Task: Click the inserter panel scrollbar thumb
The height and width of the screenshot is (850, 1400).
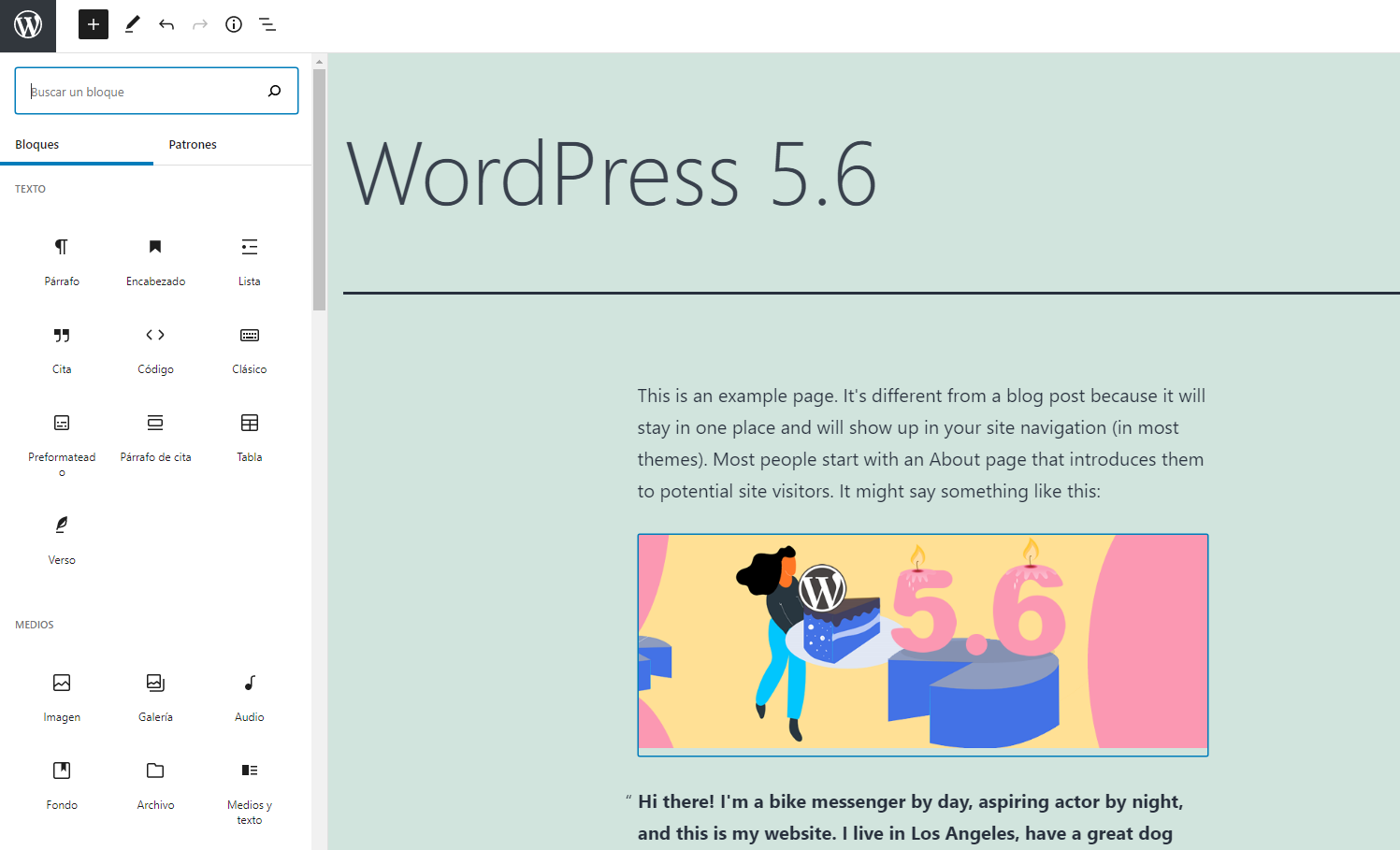Action: point(319,190)
